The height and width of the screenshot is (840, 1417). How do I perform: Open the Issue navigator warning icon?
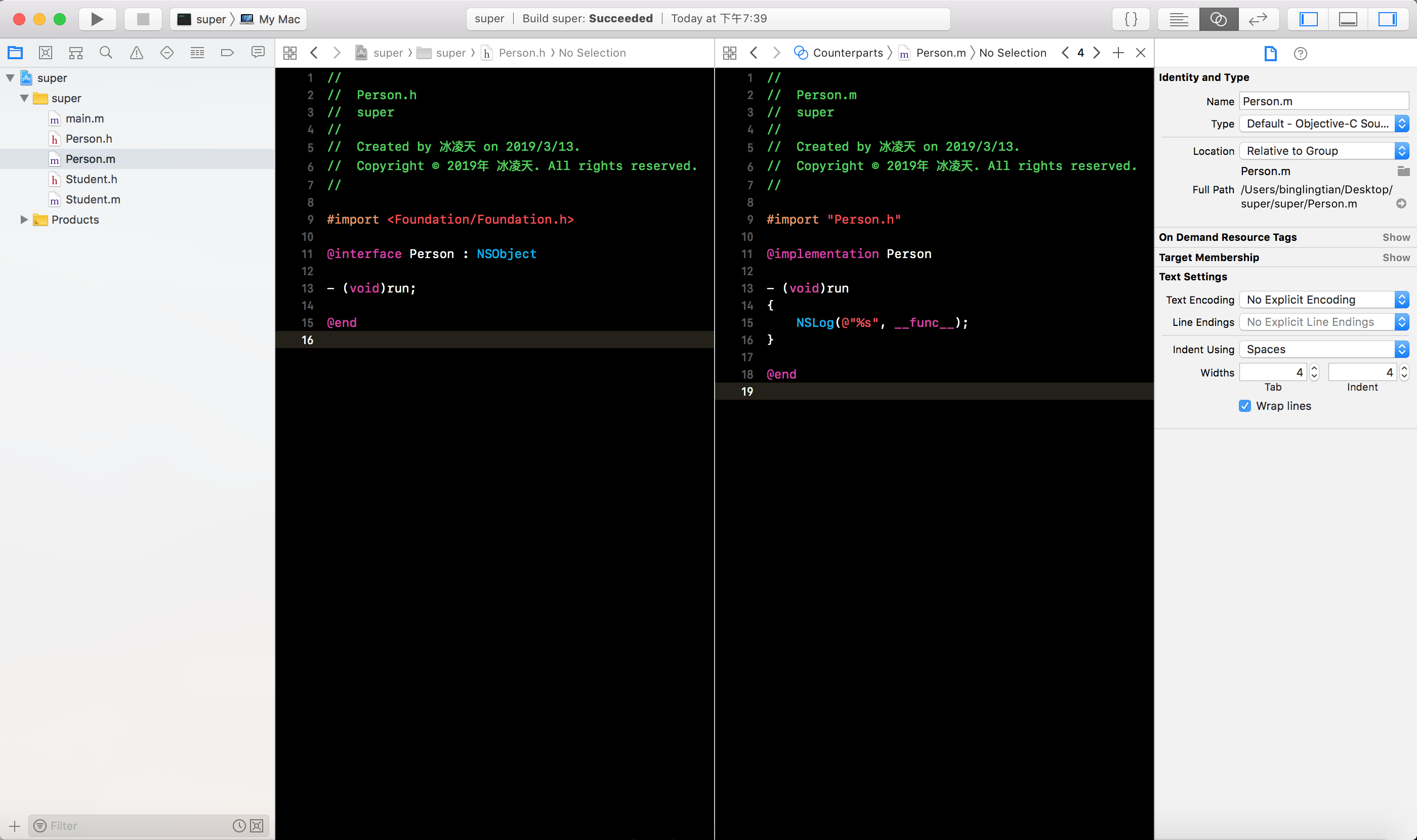pyautogui.click(x=137, y=53)
